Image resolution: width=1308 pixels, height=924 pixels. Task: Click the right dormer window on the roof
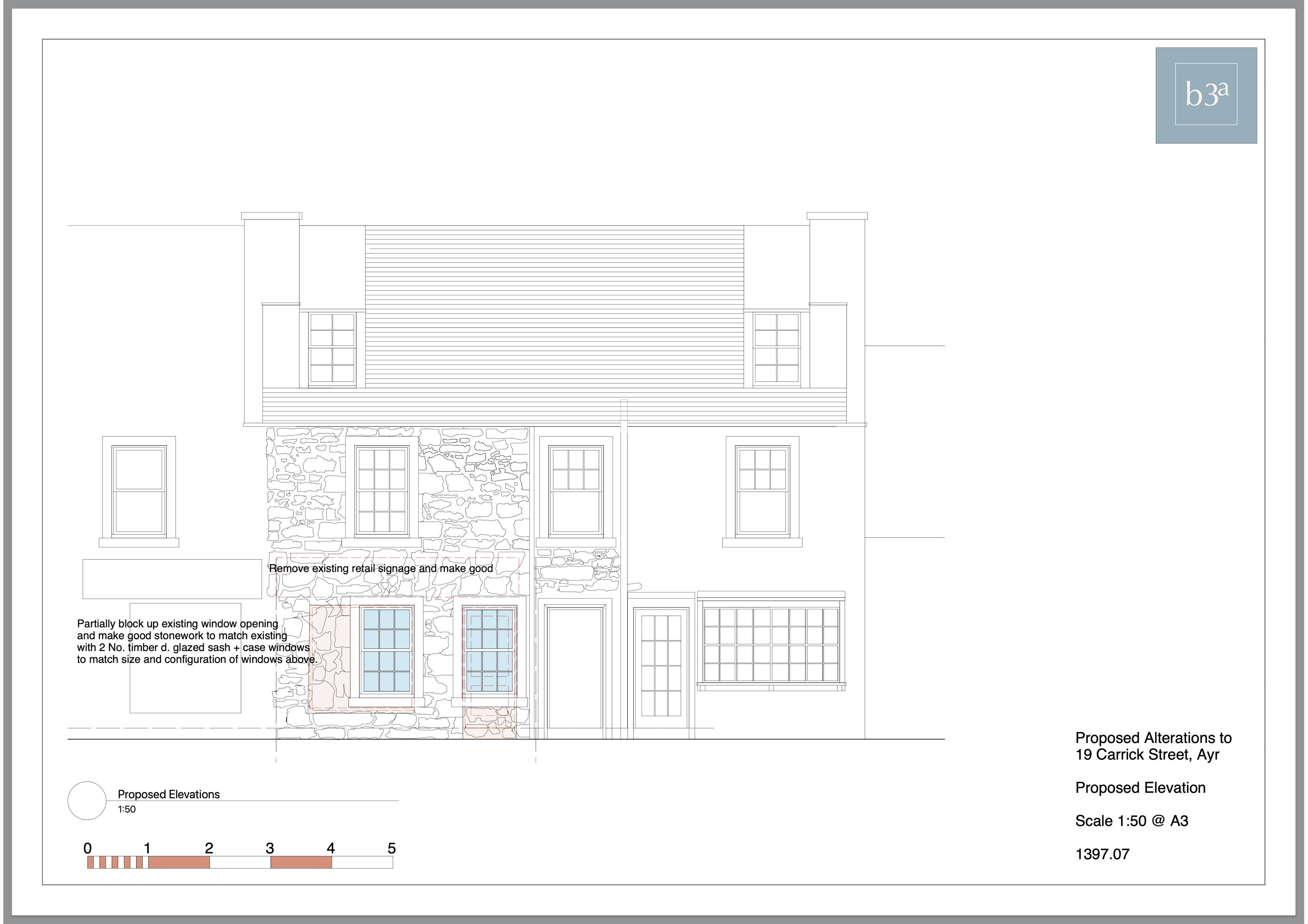(777, 349)
